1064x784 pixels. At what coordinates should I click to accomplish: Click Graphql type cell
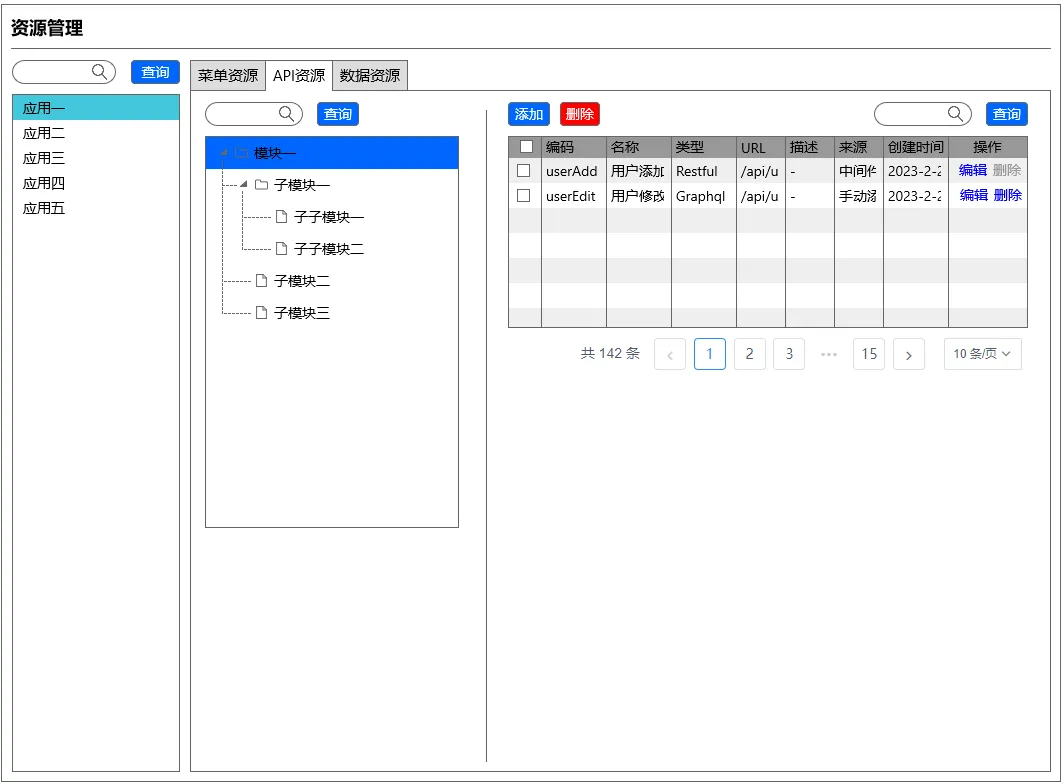click(704, 196)
